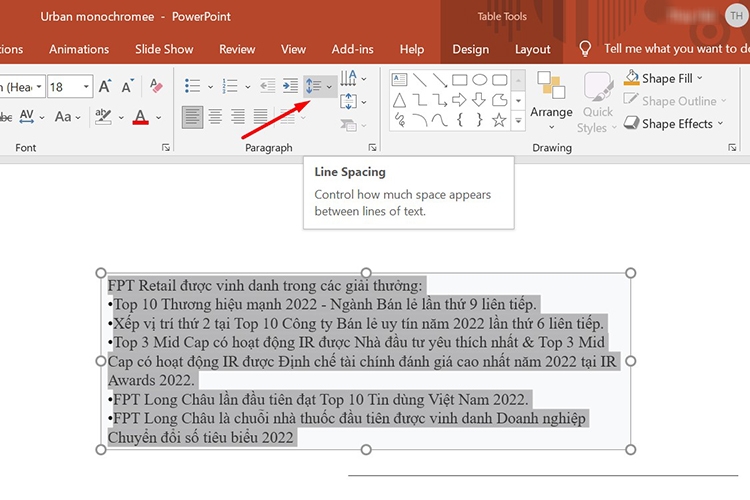This screenshot has height=500, width=750.
Task: Click the text highlight color pen icon
Action: click(103, 117)
